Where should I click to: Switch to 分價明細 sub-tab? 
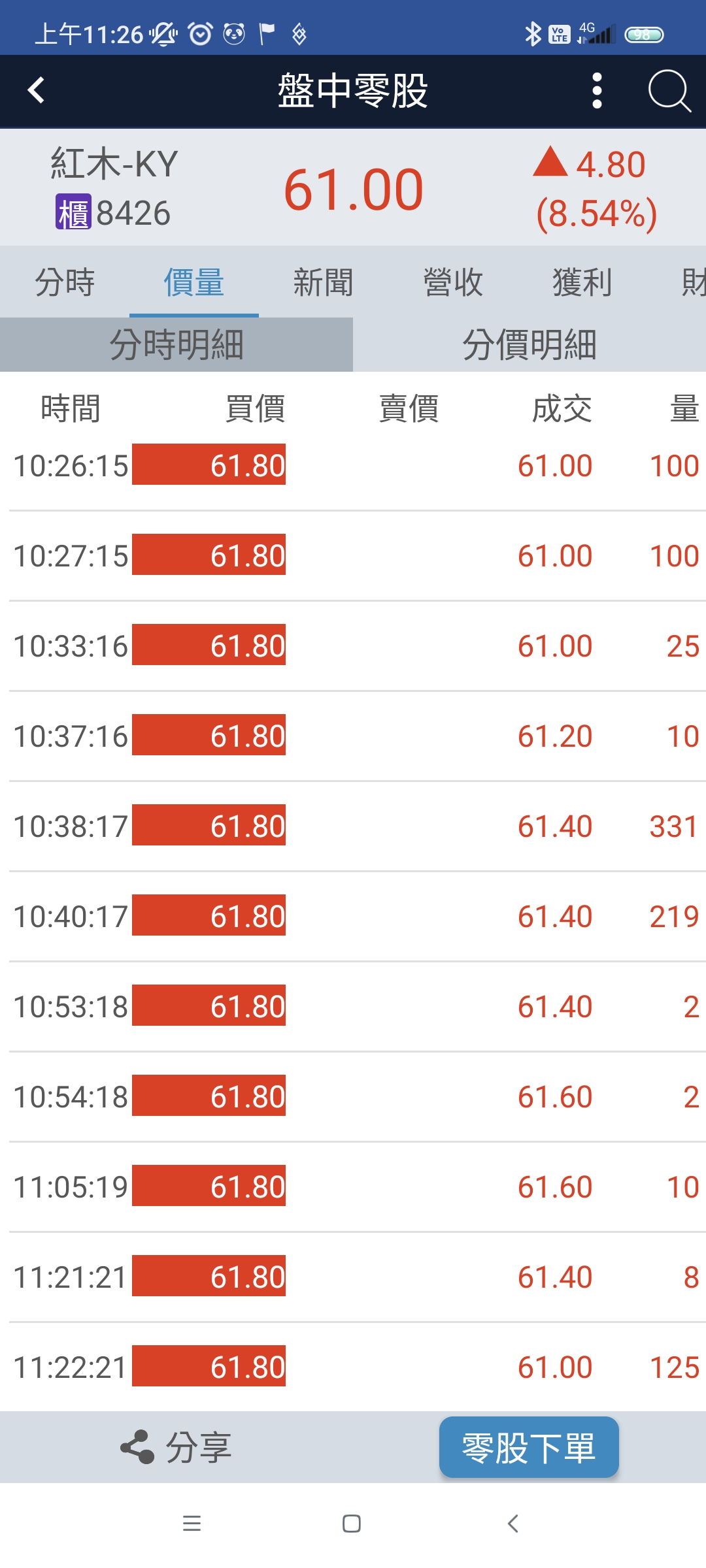point(529,344)
